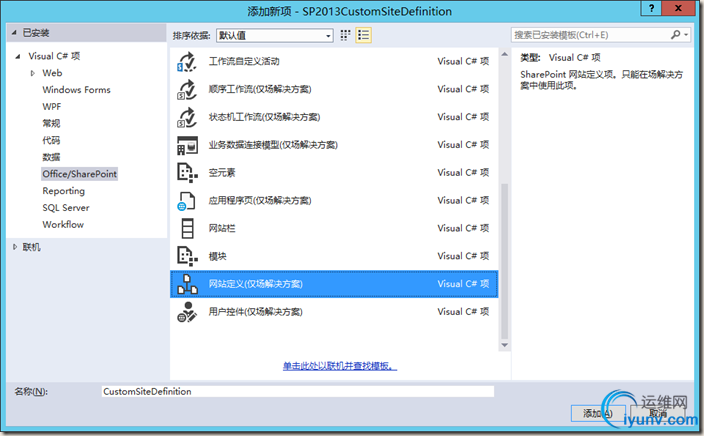Click the template list scroll down arrow
The height and width of the screenshot is (436, 704).
505,345
